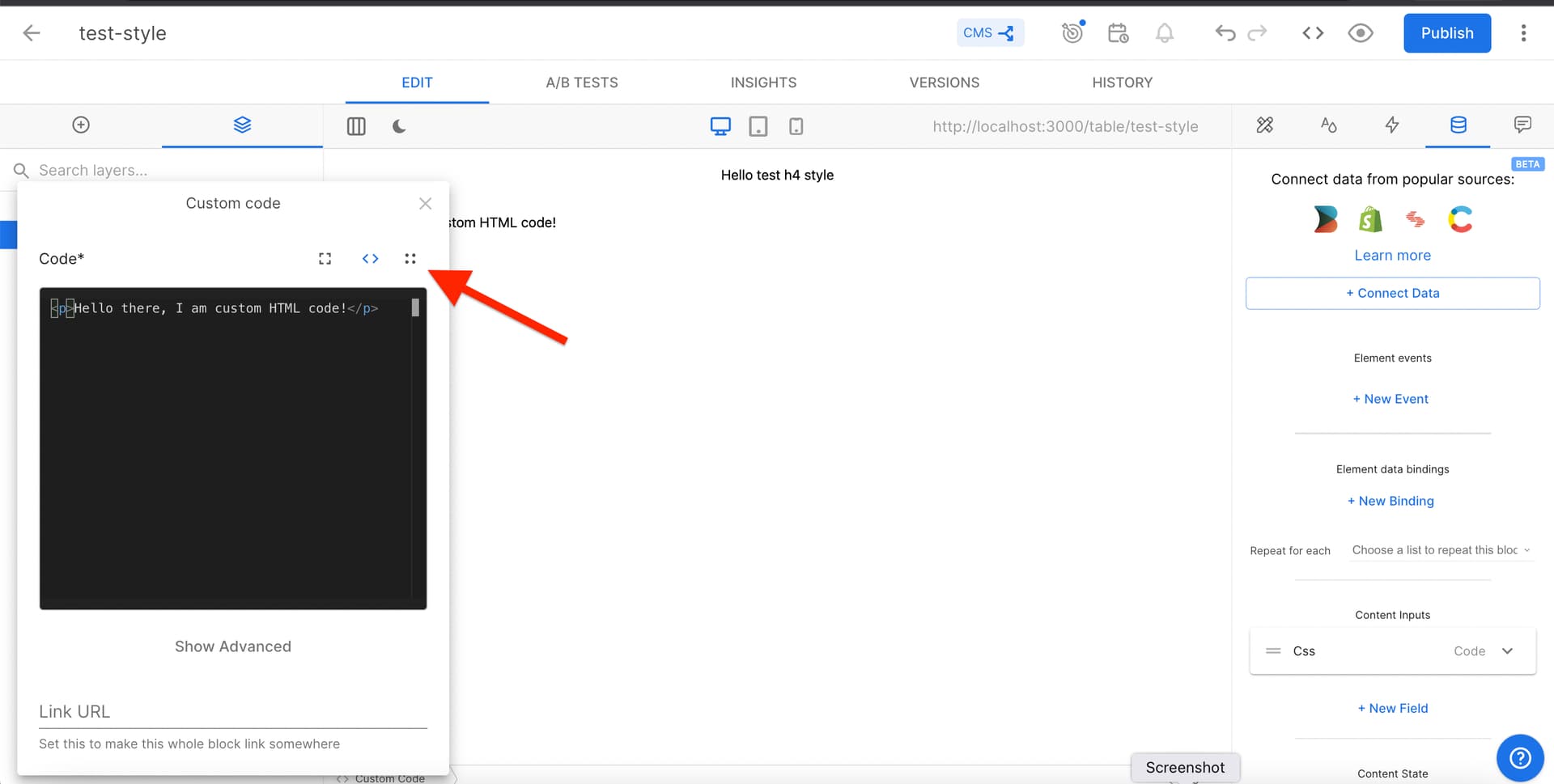
Task: Open the scheduling calendar icon
Action: [1118, 33]
